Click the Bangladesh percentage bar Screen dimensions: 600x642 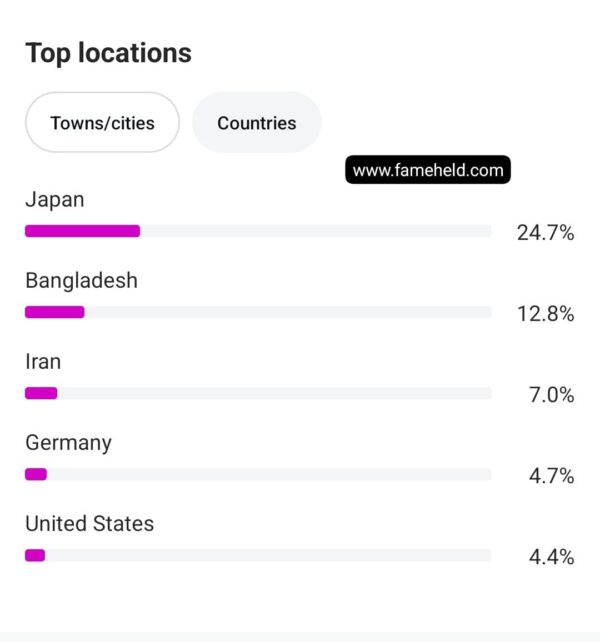coord(55,312)
